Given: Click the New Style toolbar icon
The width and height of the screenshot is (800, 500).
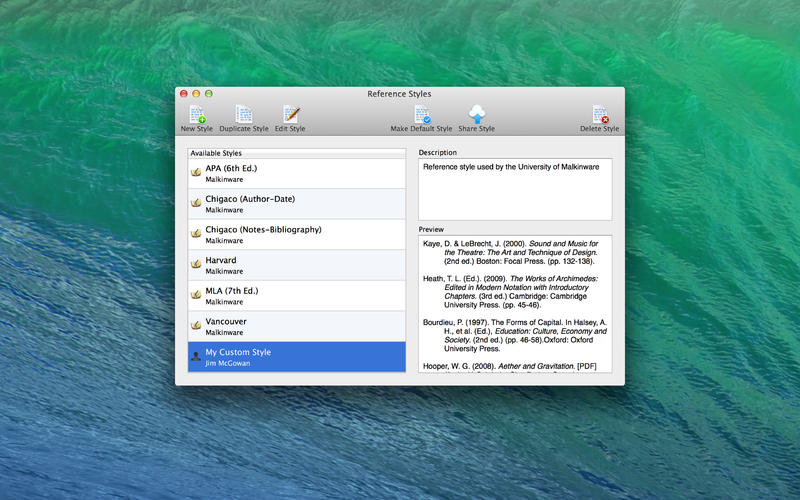Looking at the screenshot, I should coord(195,115).
